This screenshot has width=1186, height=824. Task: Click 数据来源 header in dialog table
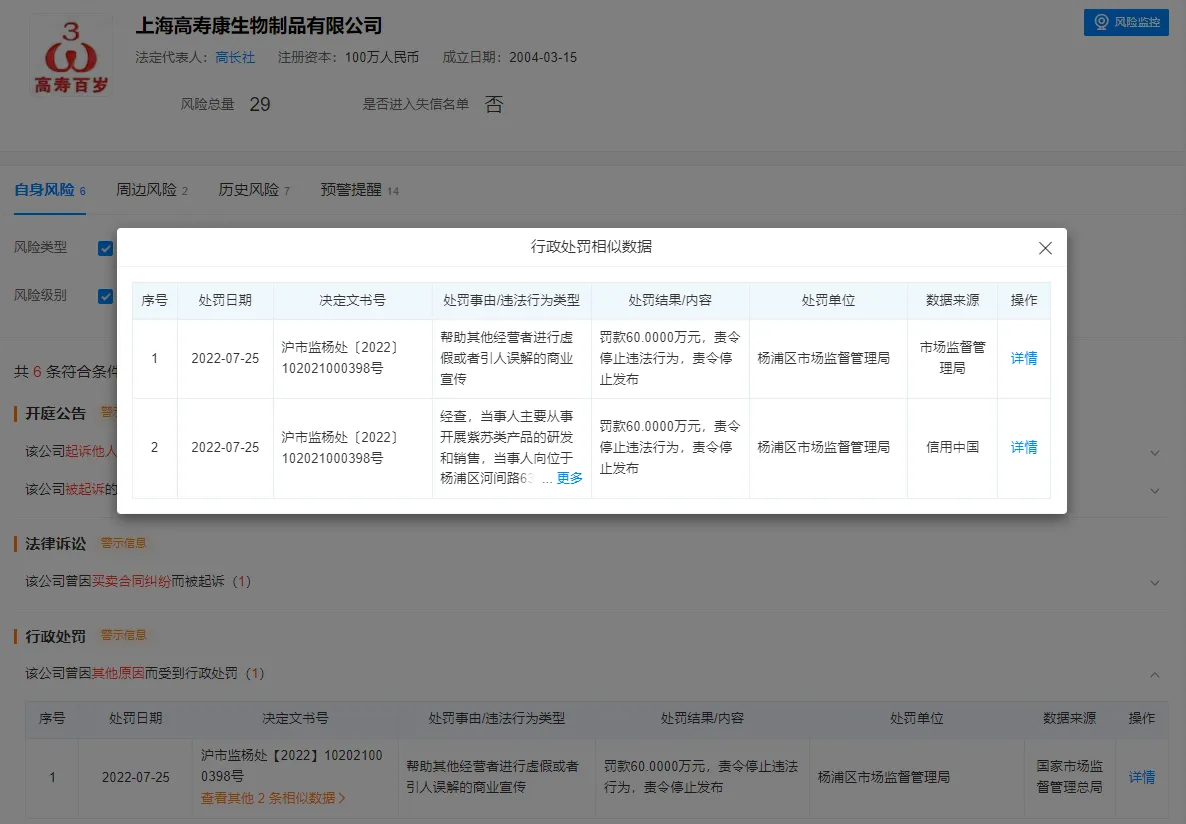[952, 300]
